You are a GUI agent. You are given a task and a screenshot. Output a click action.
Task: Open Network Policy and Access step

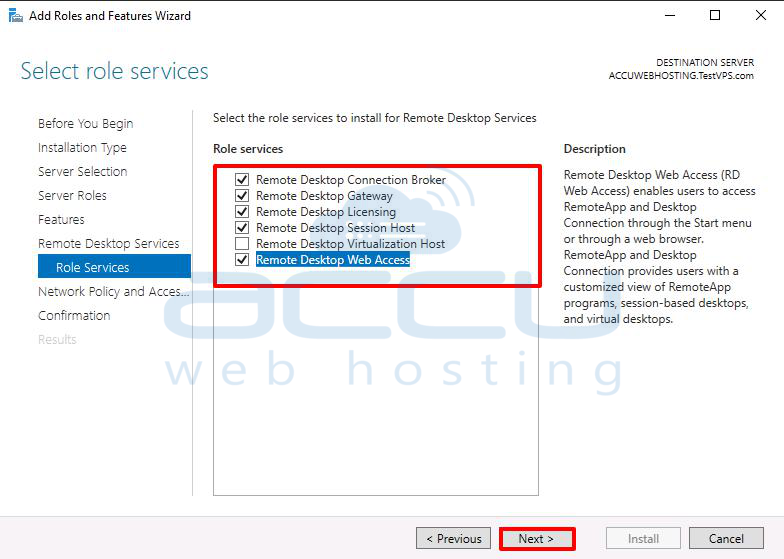point(114,292)
